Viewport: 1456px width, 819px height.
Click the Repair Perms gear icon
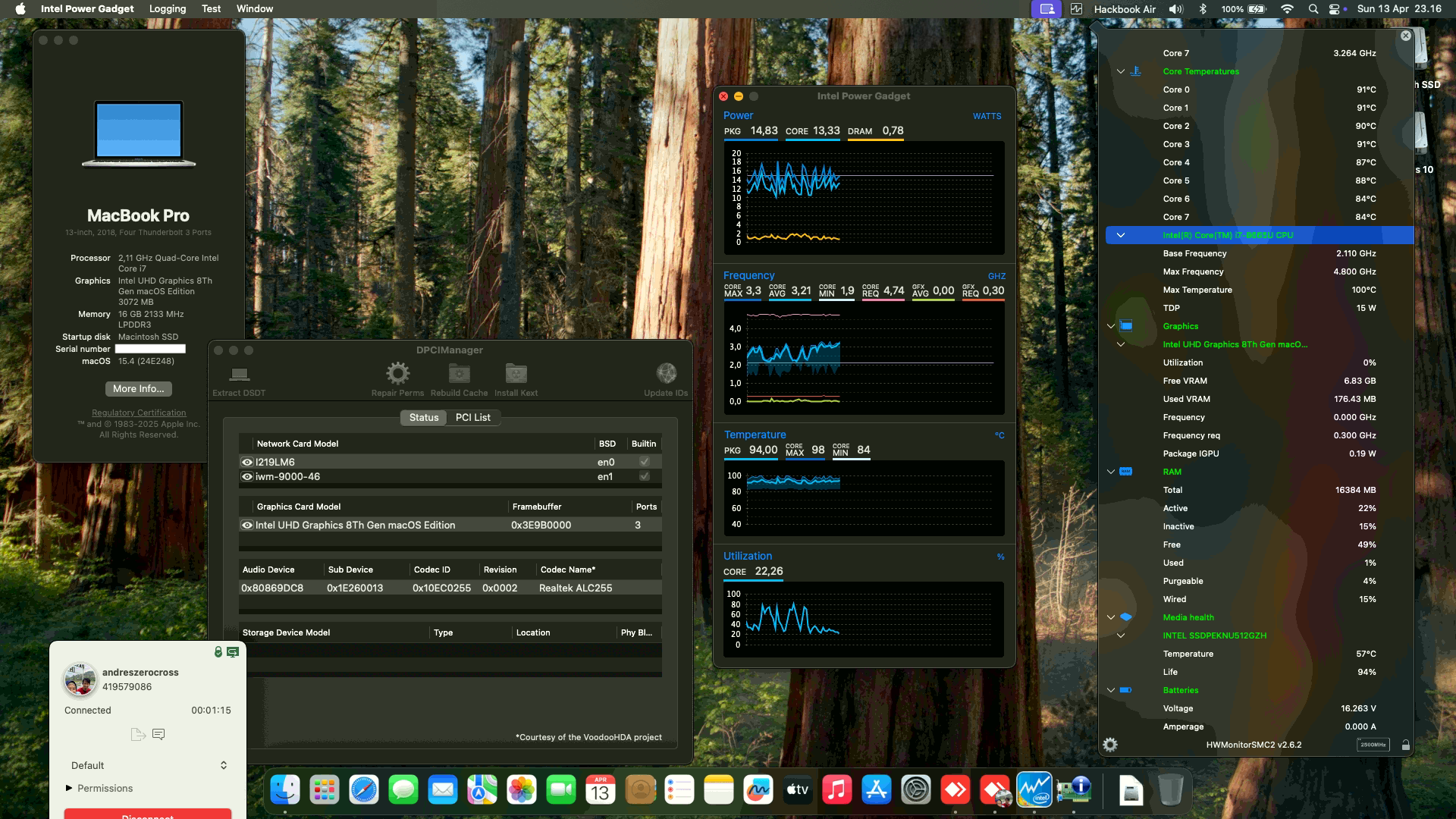click(x=397, y=372)
